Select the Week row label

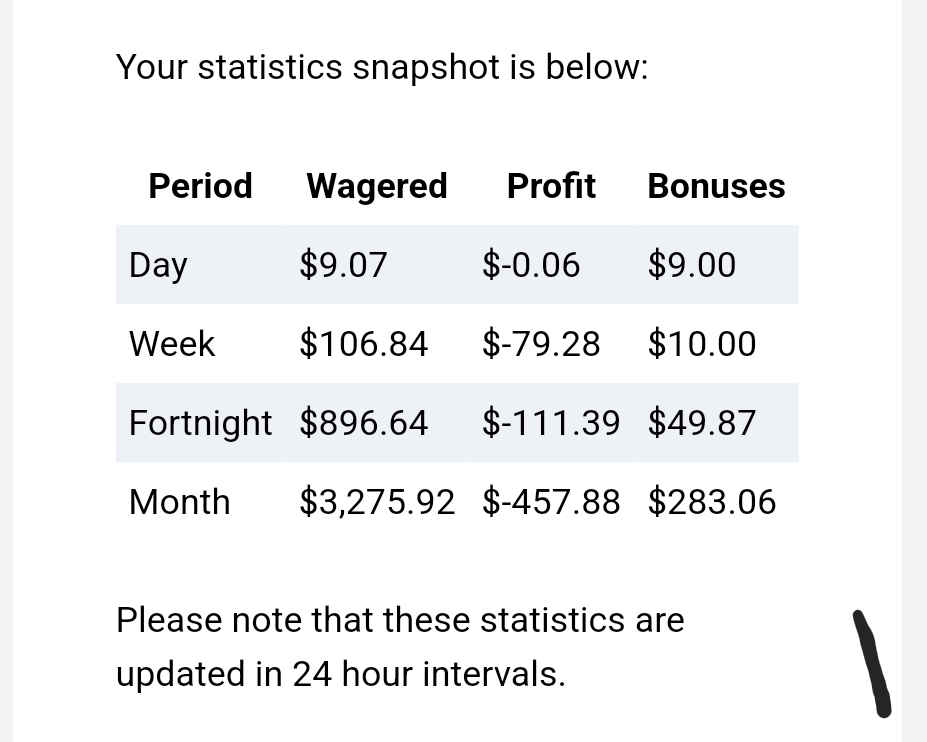click(x=171, y=344)
